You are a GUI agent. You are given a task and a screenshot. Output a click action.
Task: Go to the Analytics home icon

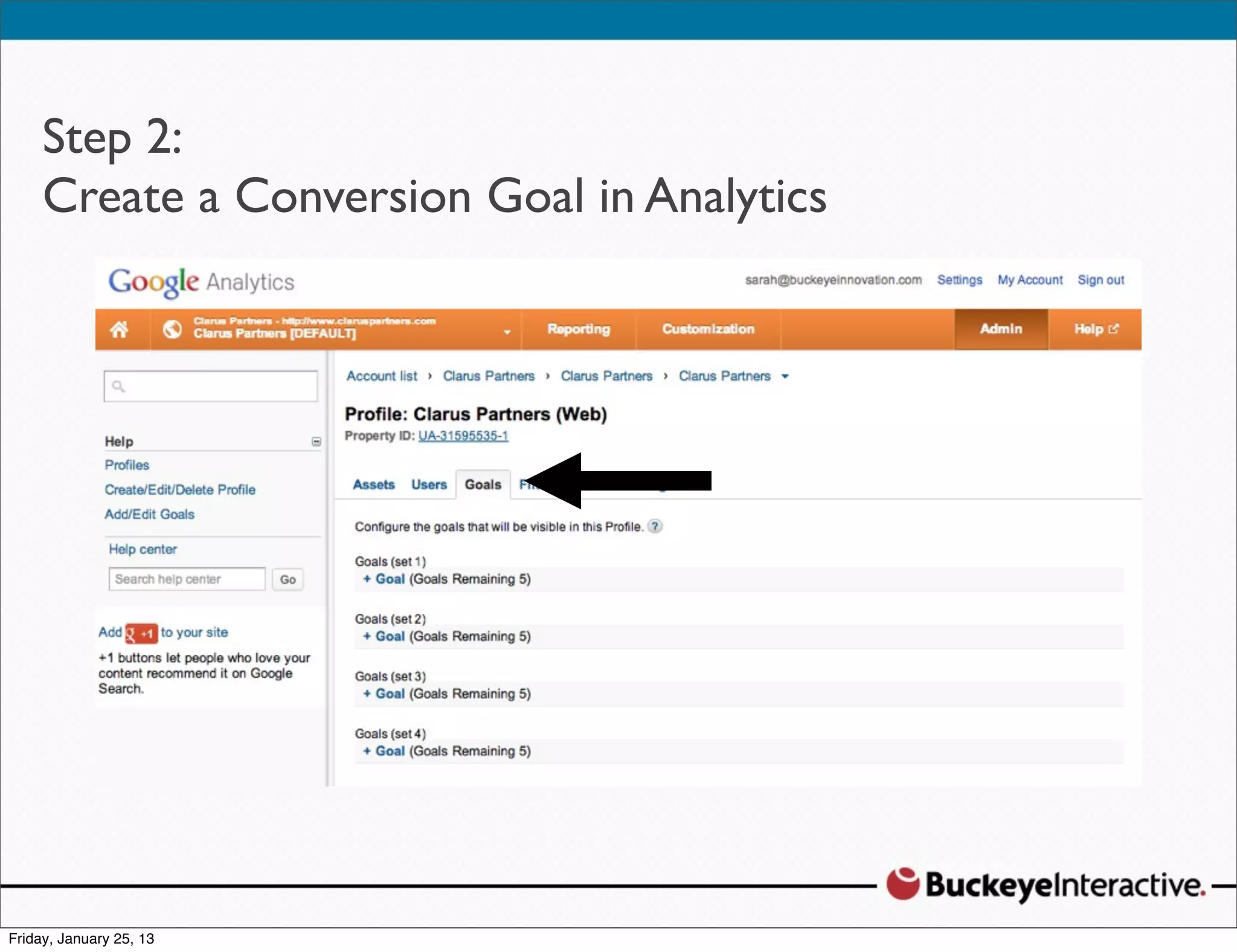coord(119,329)
